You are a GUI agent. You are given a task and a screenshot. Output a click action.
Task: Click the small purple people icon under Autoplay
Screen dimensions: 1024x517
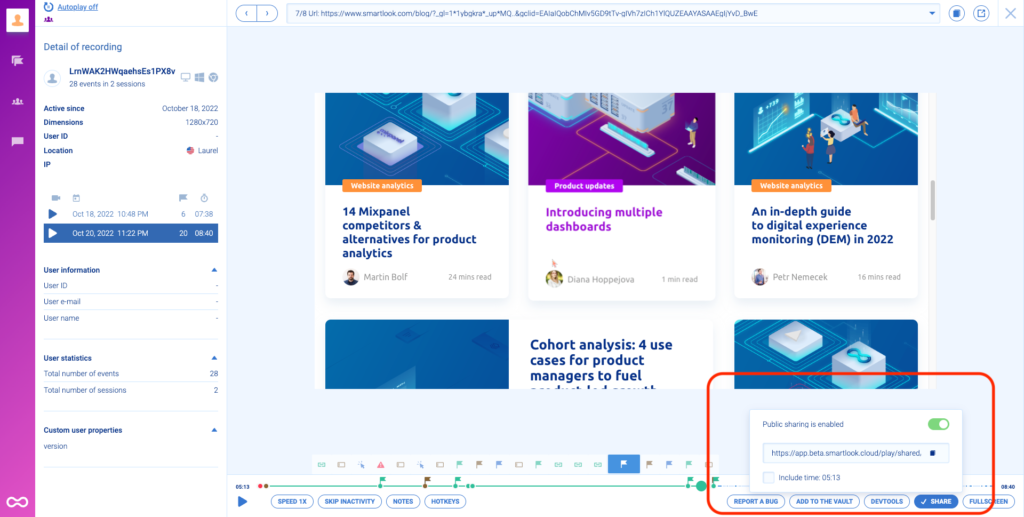48,20
